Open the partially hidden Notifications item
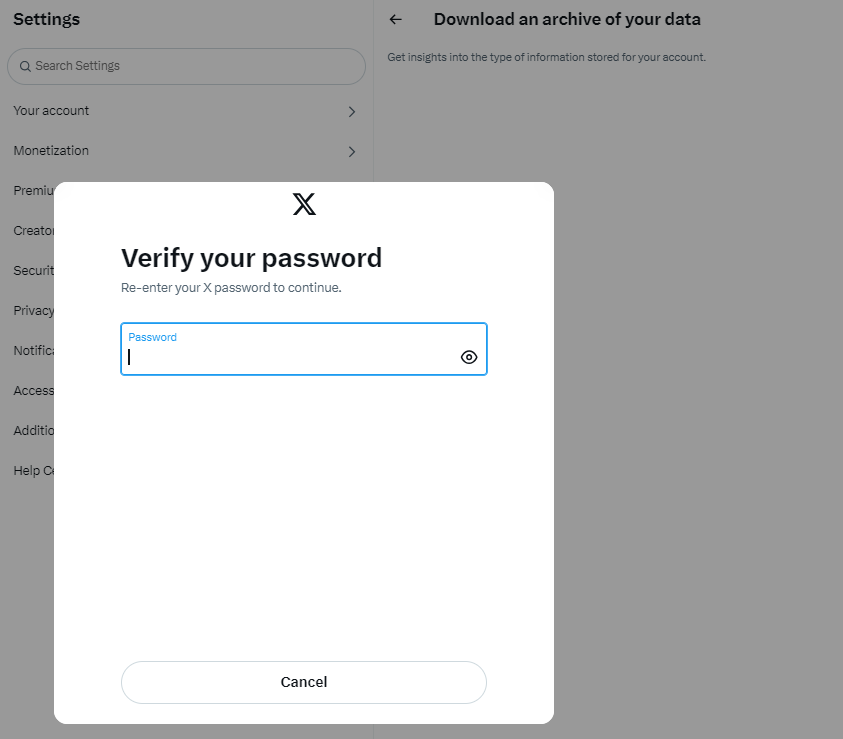Viewport: 843px width, 739px height. coord(33,351)
